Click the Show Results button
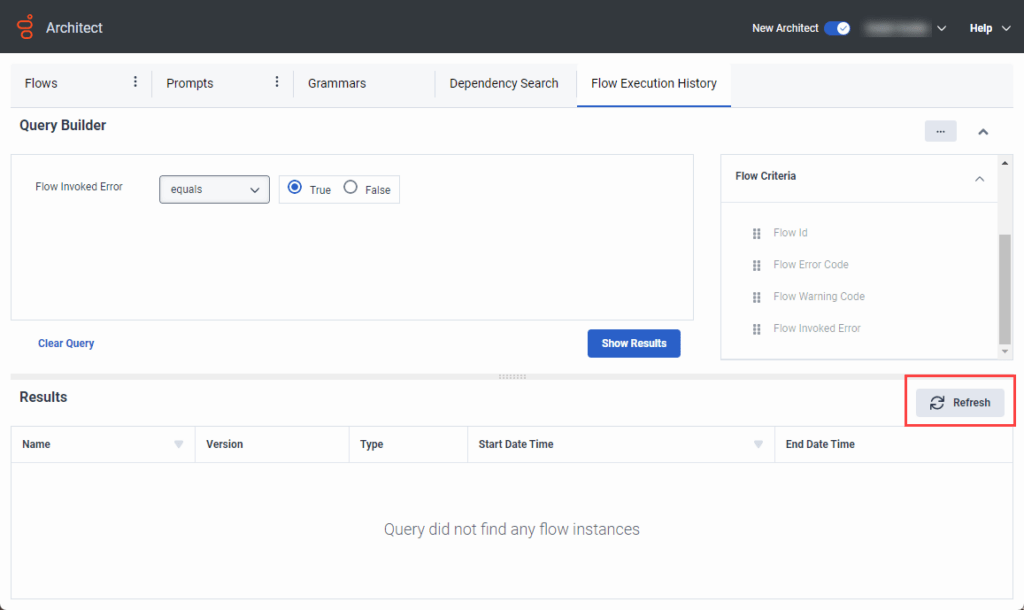This screenshot has width=1024, height=610. [633, 343]
